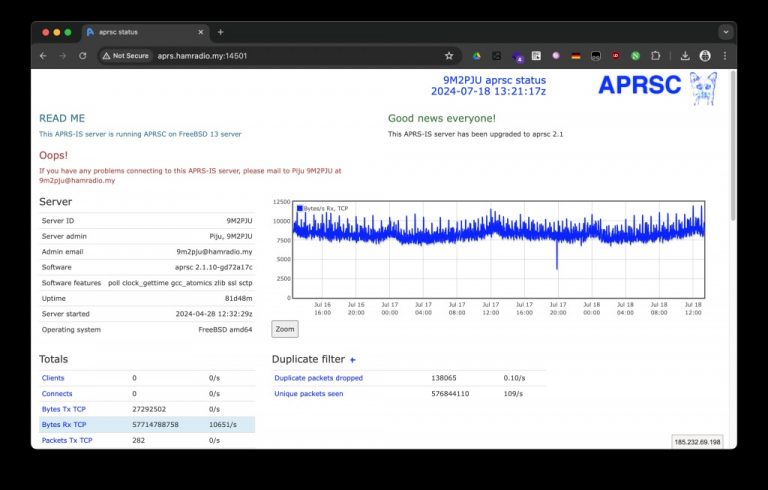Click the APRSC logo image
Image resolution: width=768 pixels, height=490 pixels.
click(656, 87)
